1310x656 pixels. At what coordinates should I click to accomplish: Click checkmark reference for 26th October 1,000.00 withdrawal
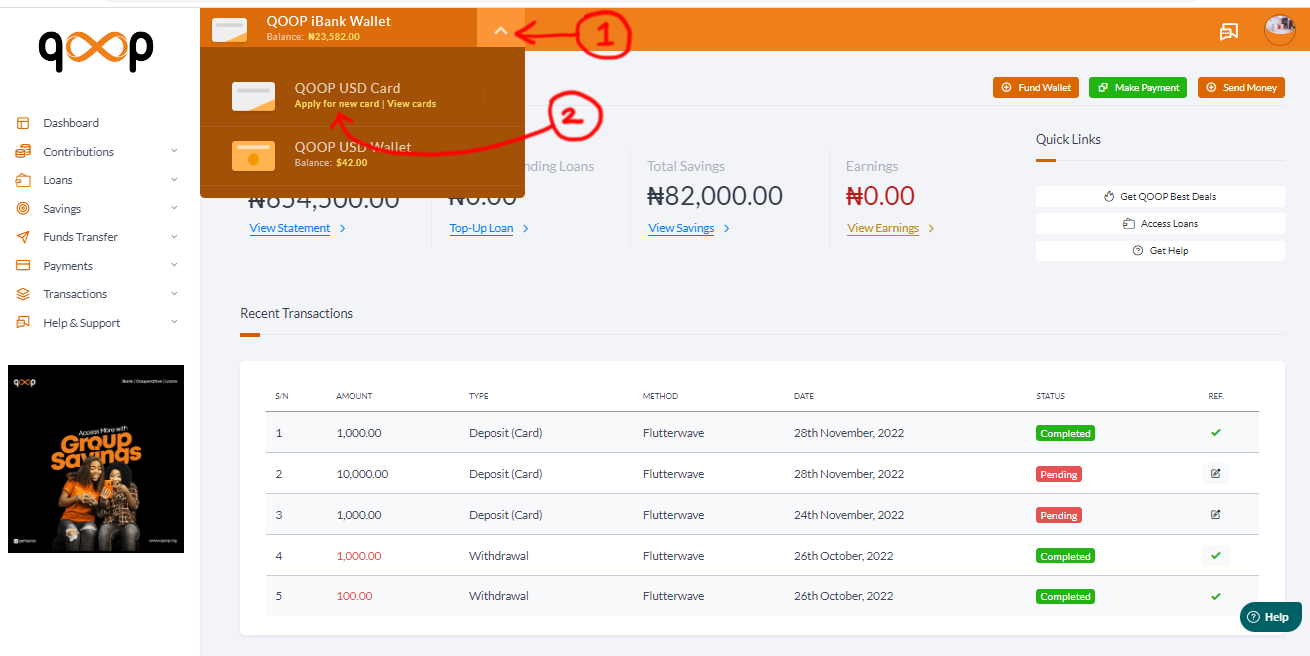click(1215, 555)
